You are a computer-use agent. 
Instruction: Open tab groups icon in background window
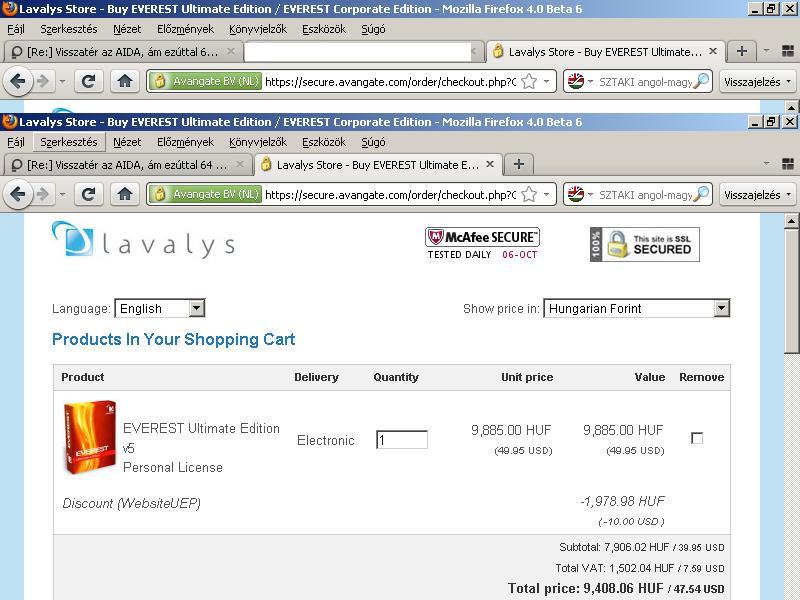pos(787,51)
